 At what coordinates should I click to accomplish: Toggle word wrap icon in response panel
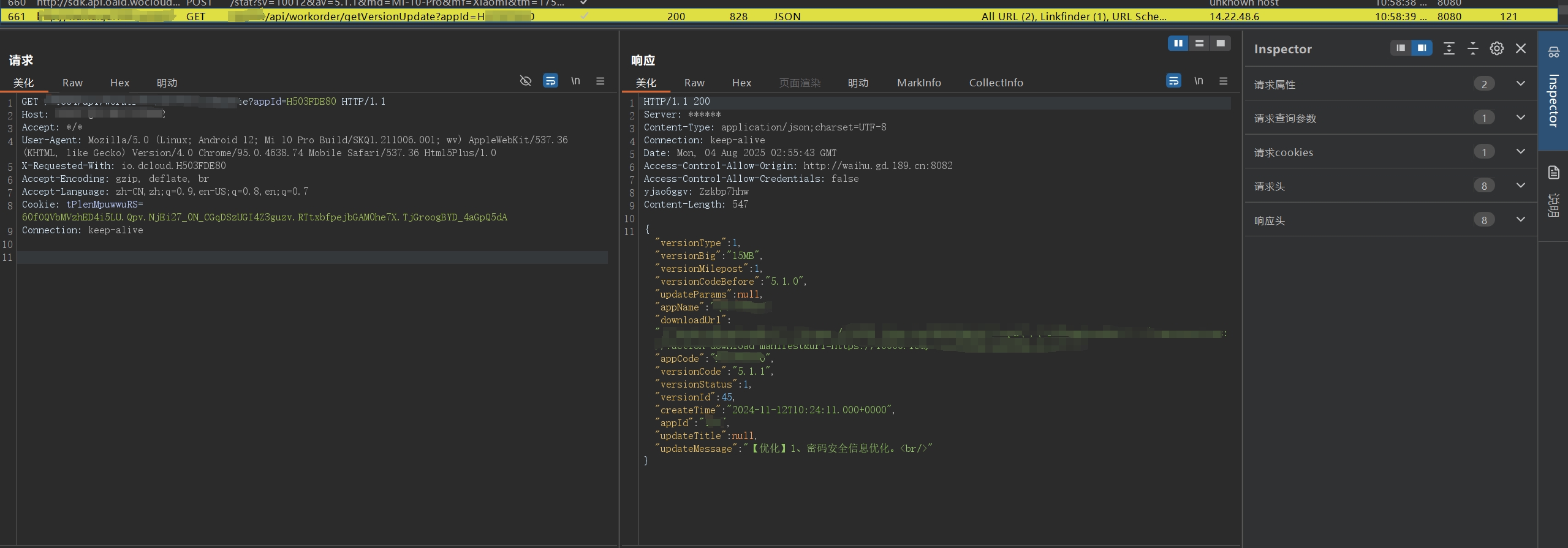[1173, 81]
